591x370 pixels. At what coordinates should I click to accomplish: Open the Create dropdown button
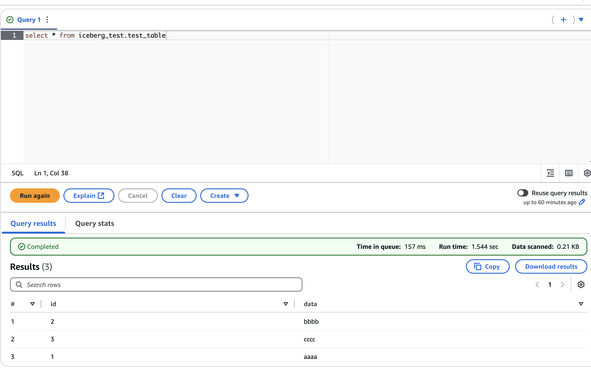coord(224,196)
